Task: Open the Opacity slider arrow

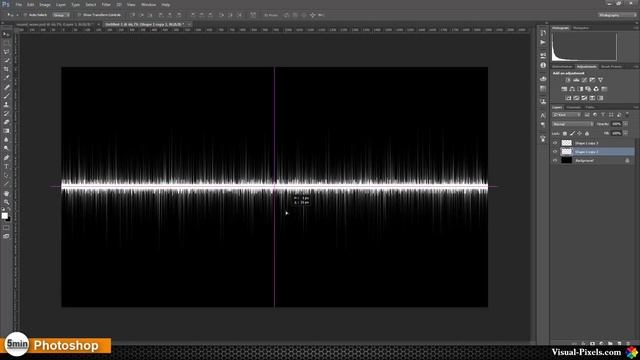Action: [626, 124]
